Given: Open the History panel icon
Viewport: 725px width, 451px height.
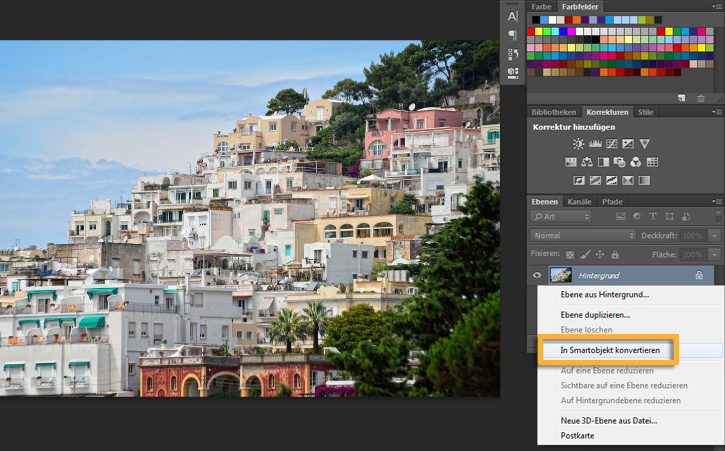Looking at the screenshot, I should (x=513, y=54).
